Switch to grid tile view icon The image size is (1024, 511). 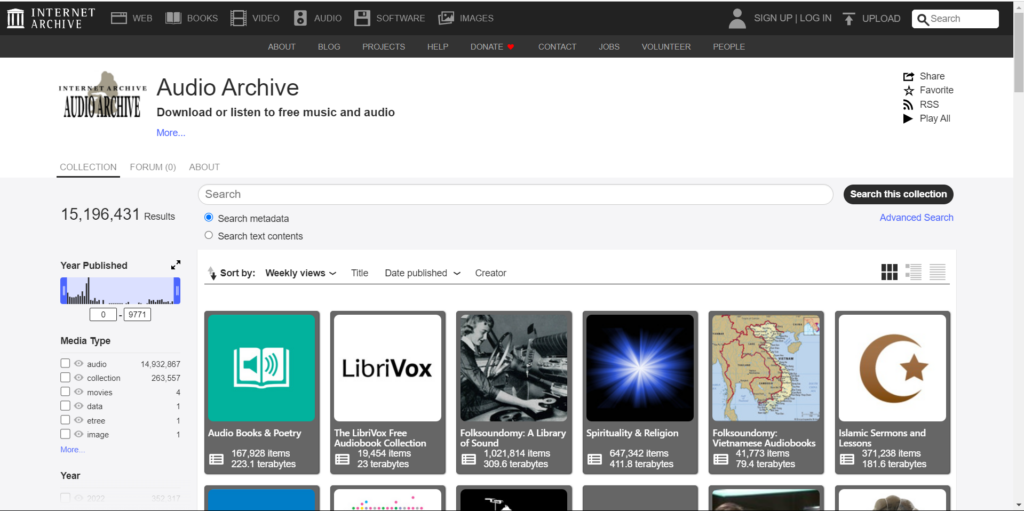pyautogui.click(x=889, y=272)
